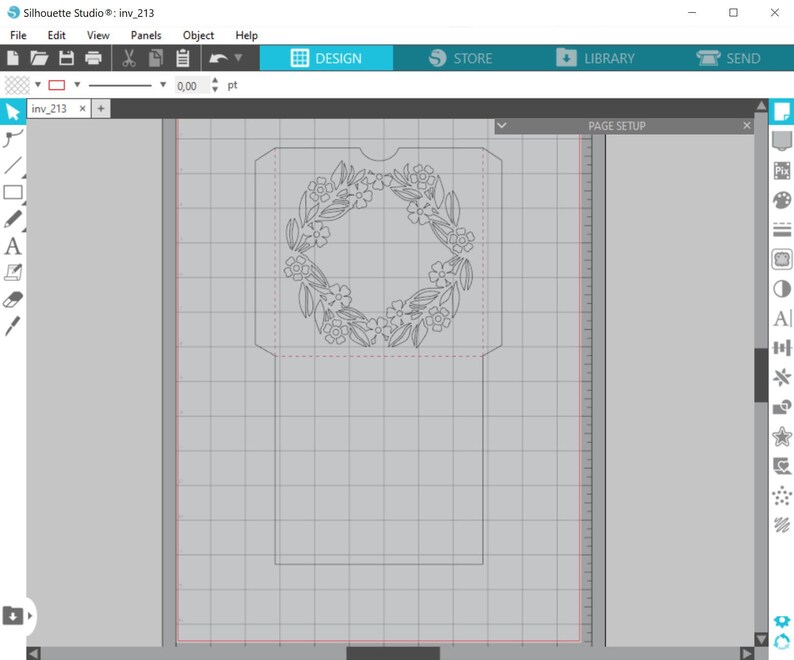Viewport: 794px width, 660px height.
Task: Open the Page Setup panel icon
Action: (781, 111)
